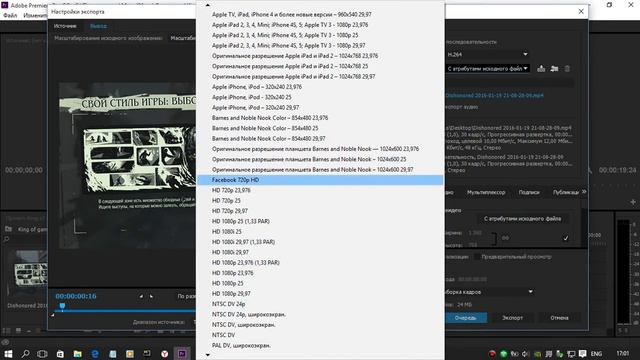
Task: Click the double-chevron tabs overflow icon
Action: point(584,191)
